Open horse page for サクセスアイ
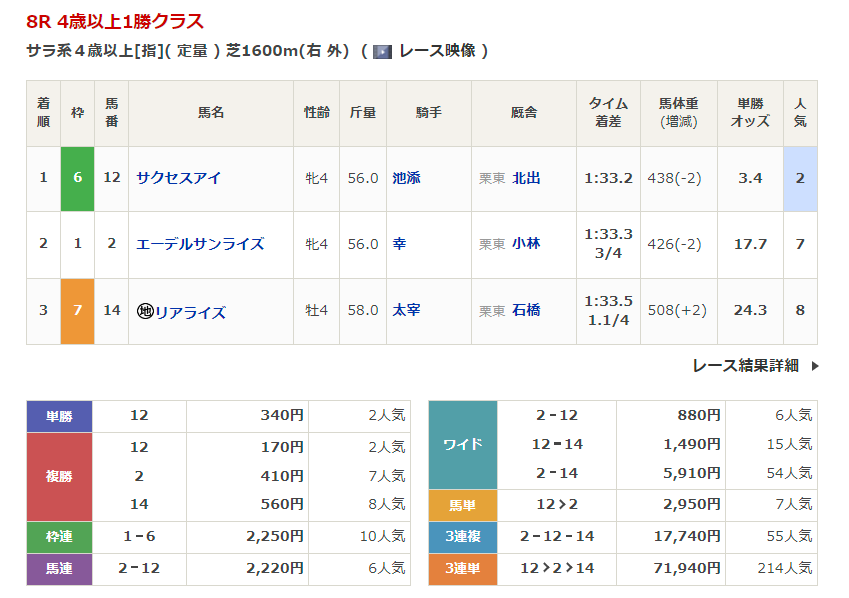The image size is (849, 598). click(x=179, y=178)
